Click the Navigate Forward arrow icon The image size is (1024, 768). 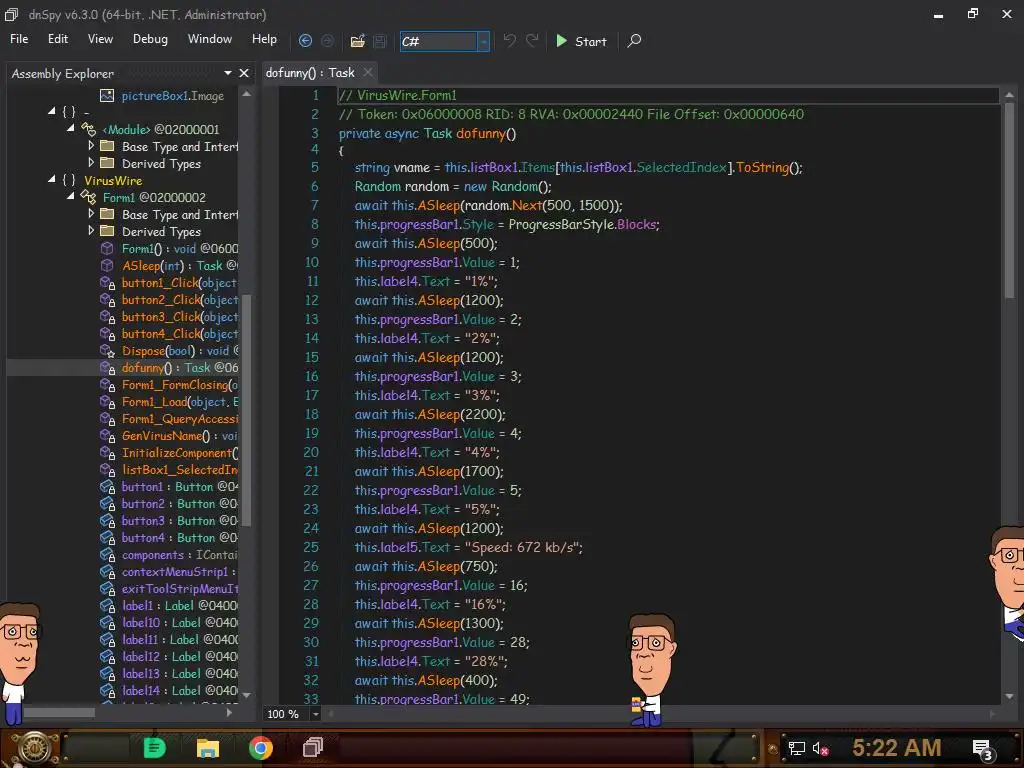point(327,41)
